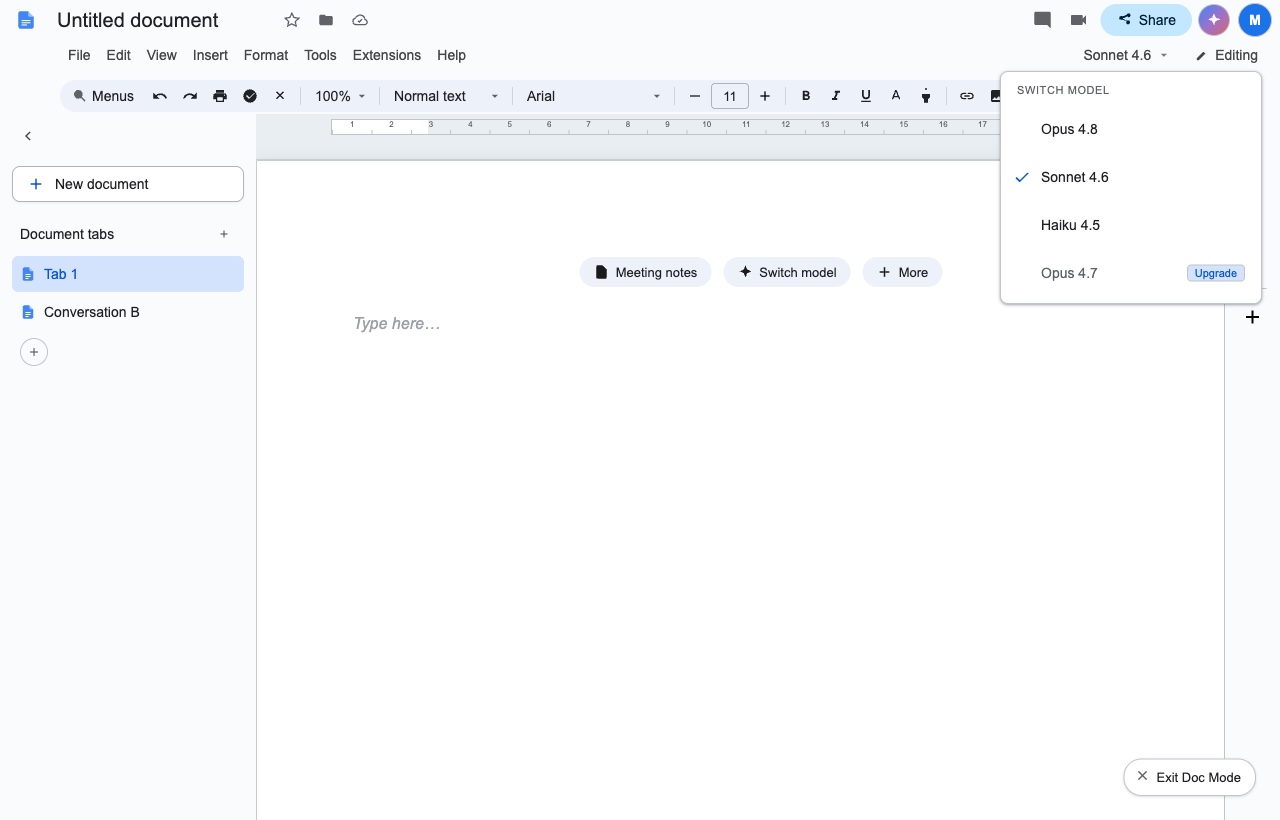Click the Share button

[x=1146, y=20]
